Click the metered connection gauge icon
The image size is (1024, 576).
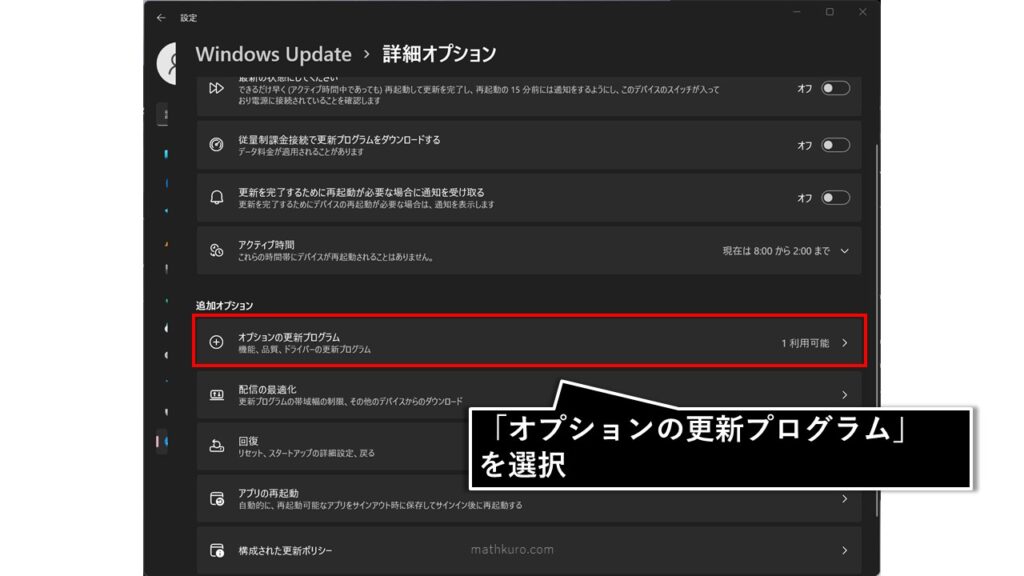[x=216, y=144]
